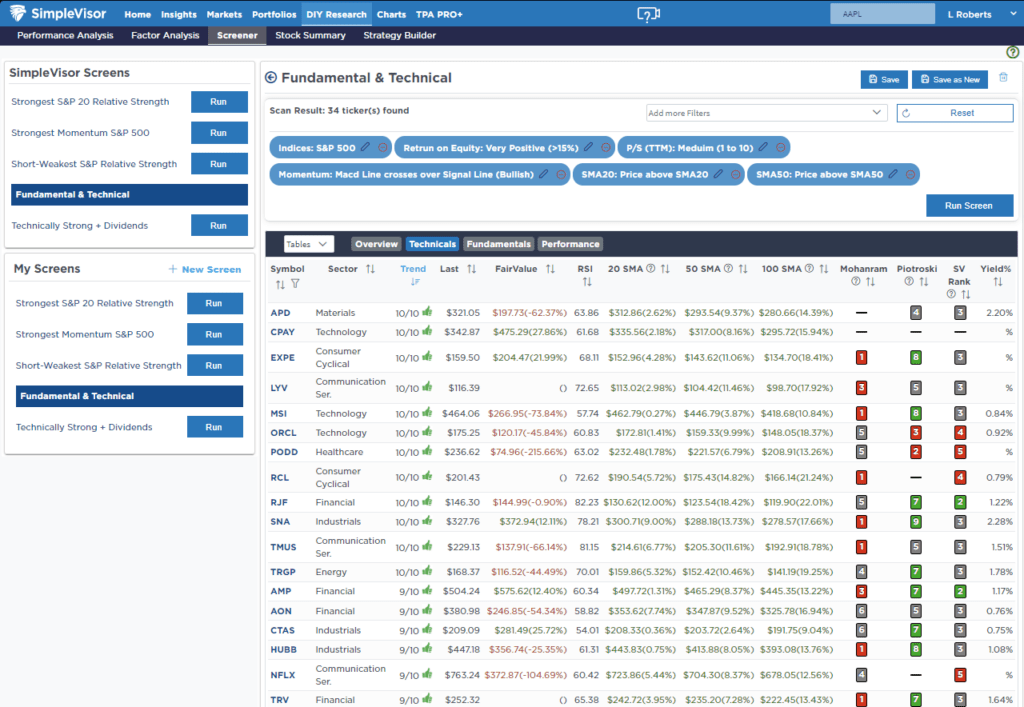Click the refresh icon next to Reset
This screenshot has width=1024, height=707.
pos(905,113)
